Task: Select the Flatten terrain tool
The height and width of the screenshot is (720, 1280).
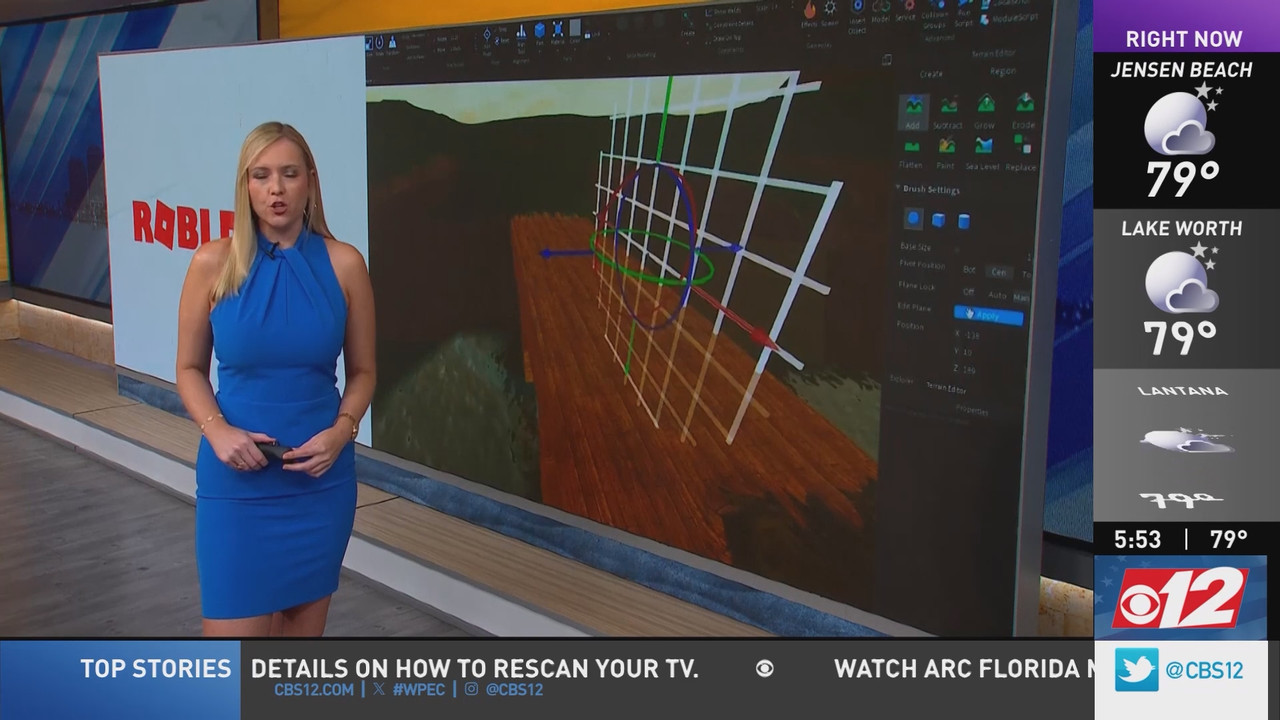Action: click(x=911, y=153)
